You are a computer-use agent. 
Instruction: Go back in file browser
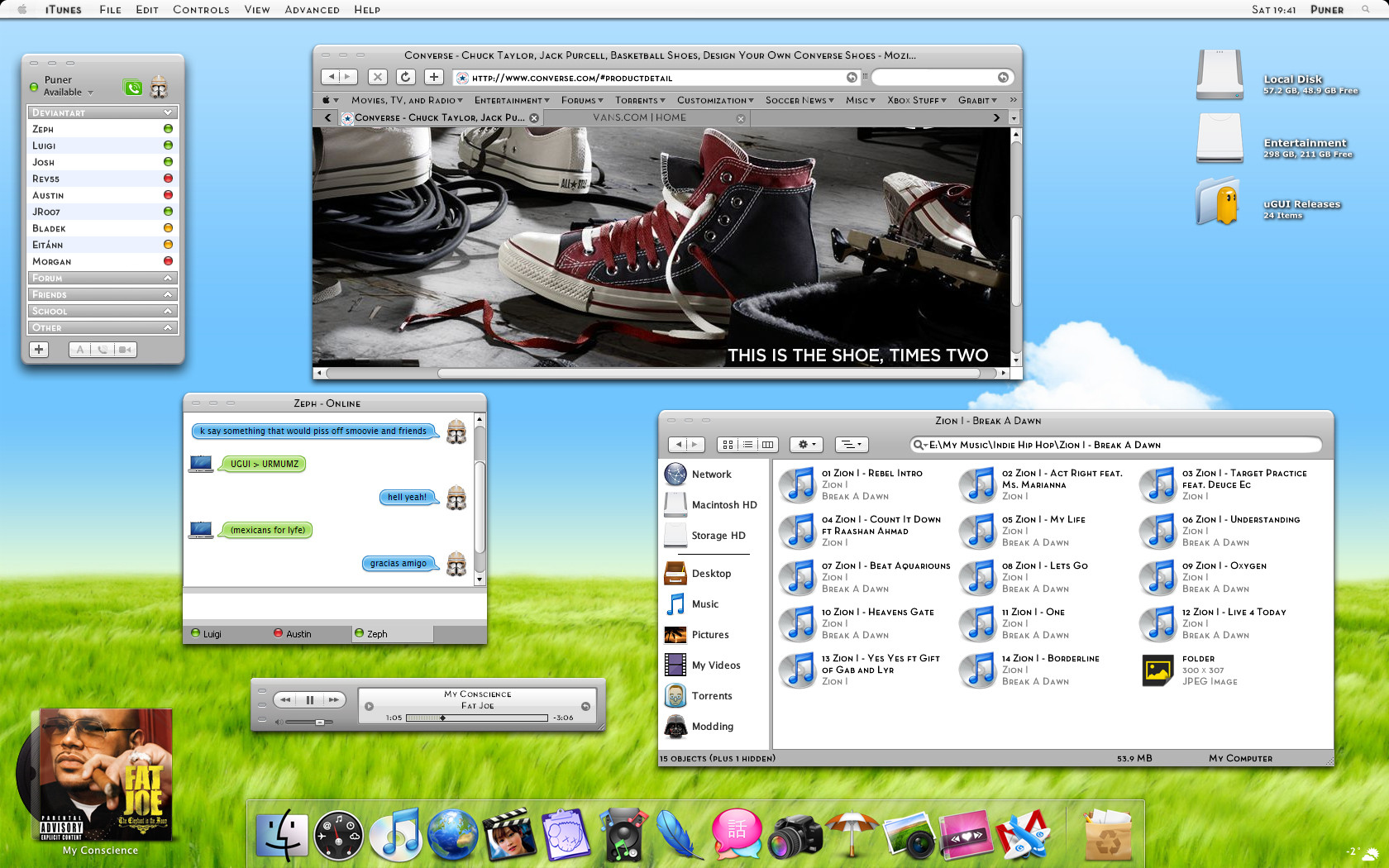click(677, 445)
